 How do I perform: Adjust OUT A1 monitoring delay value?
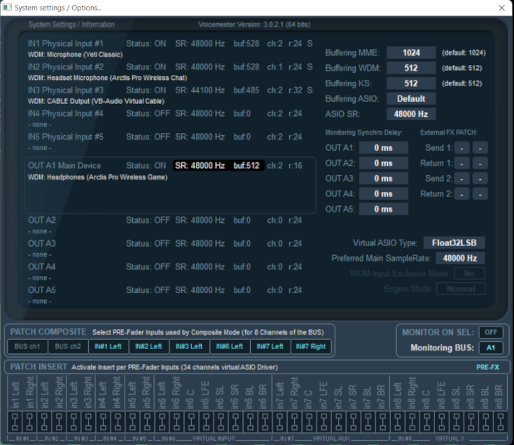point(383,148)
